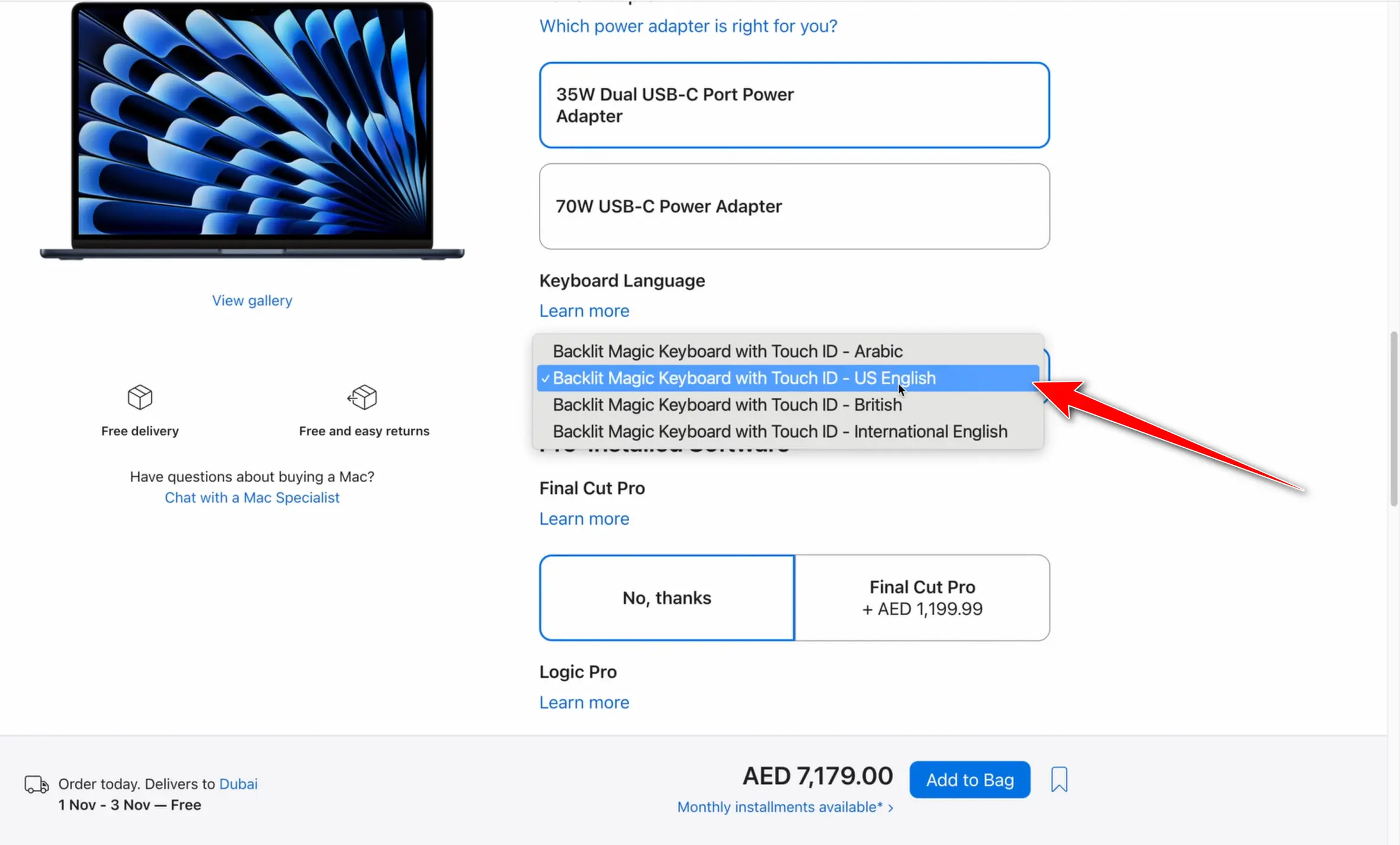Viewport: 1400px width, 845px height.
Task: Choose No, thanks for Final Cut Pro
Action: [x=666, y=597]
